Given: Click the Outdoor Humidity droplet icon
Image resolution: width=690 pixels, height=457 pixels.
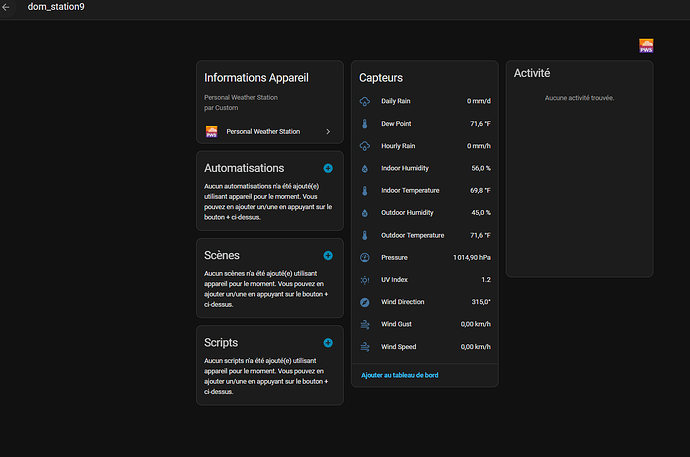Looking at the screenshot, I should [365, 213].
